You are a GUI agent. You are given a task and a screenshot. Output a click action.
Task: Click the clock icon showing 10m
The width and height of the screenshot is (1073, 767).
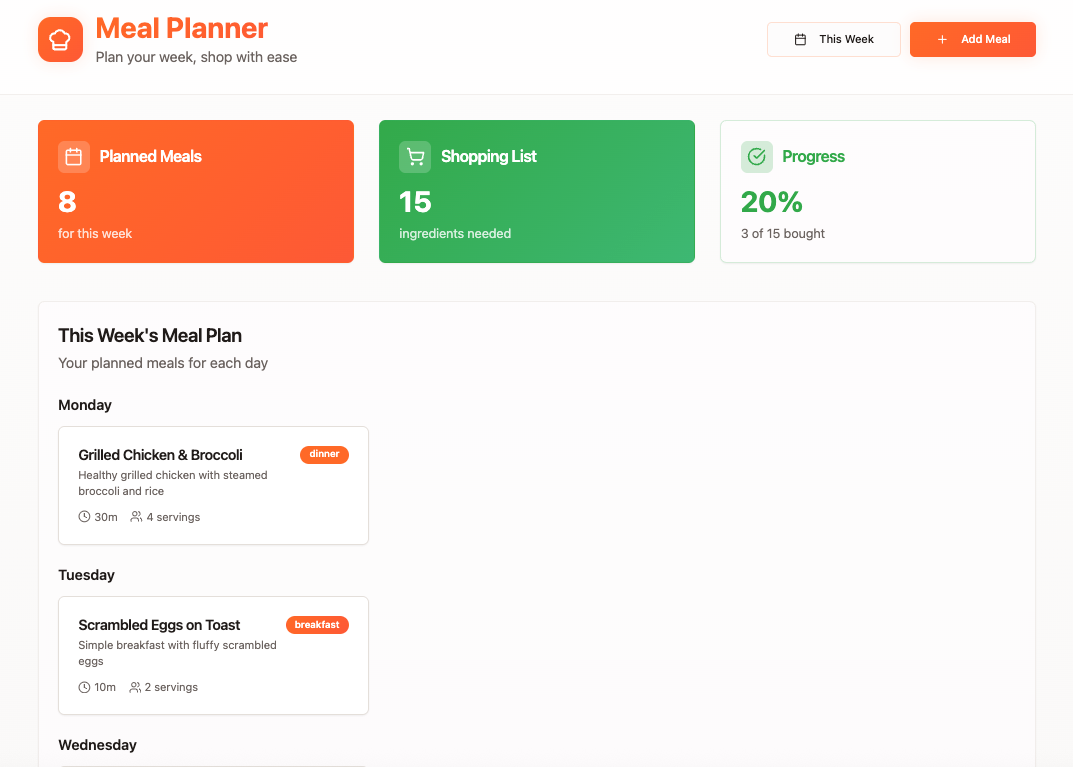point(84,687)
